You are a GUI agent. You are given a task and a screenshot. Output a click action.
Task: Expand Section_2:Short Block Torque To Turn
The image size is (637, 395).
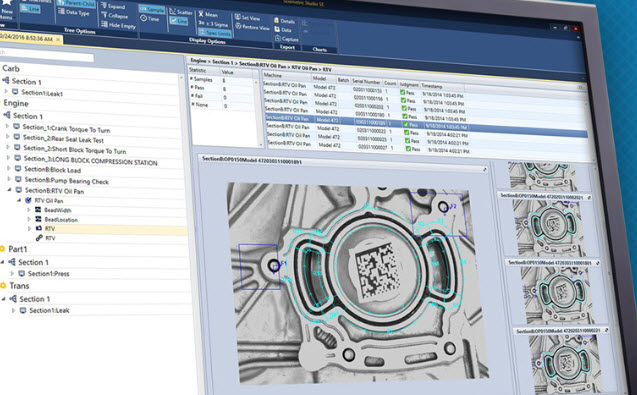(x=8, y=147)
